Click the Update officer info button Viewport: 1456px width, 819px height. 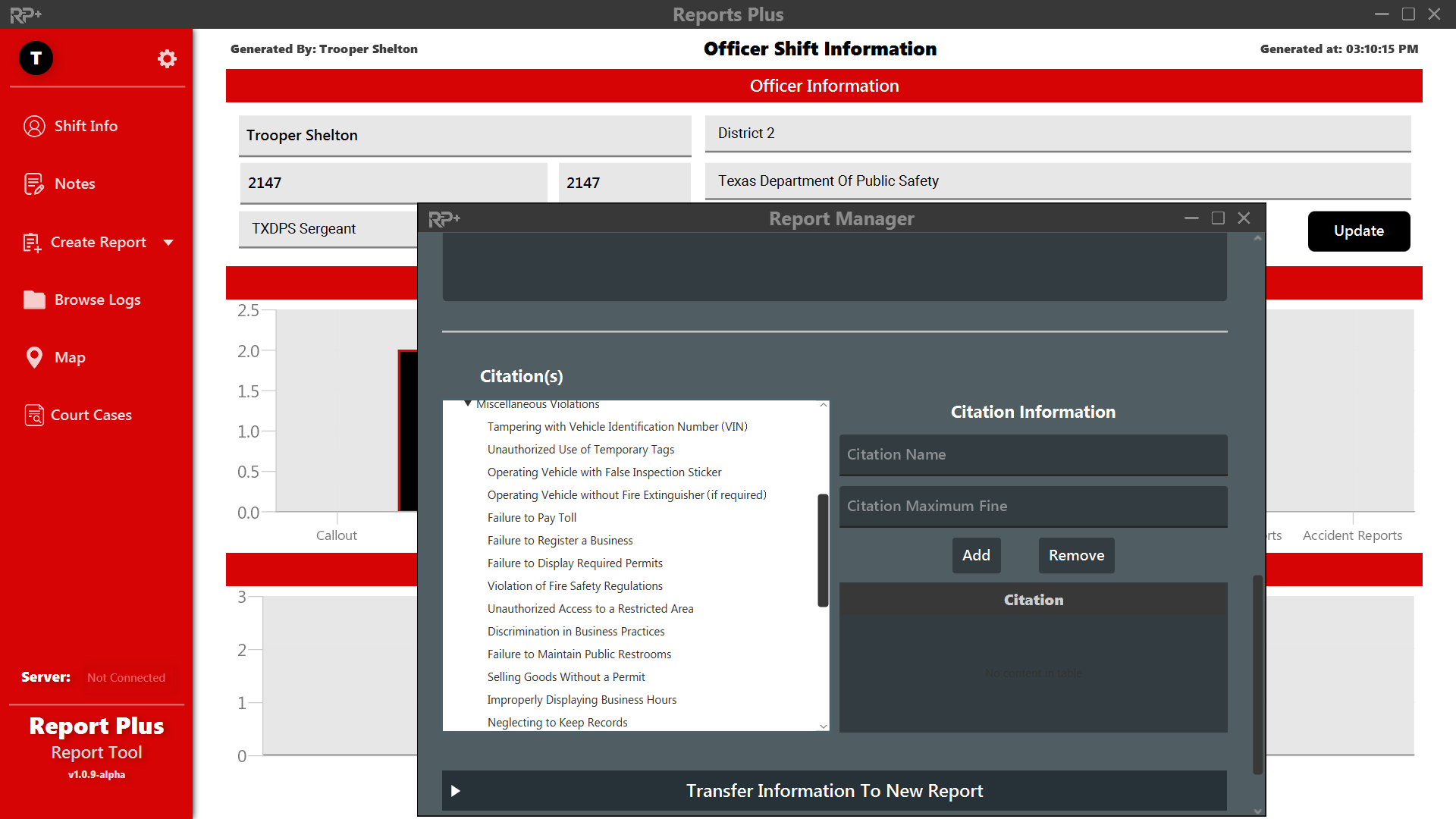click(1358, 231)
